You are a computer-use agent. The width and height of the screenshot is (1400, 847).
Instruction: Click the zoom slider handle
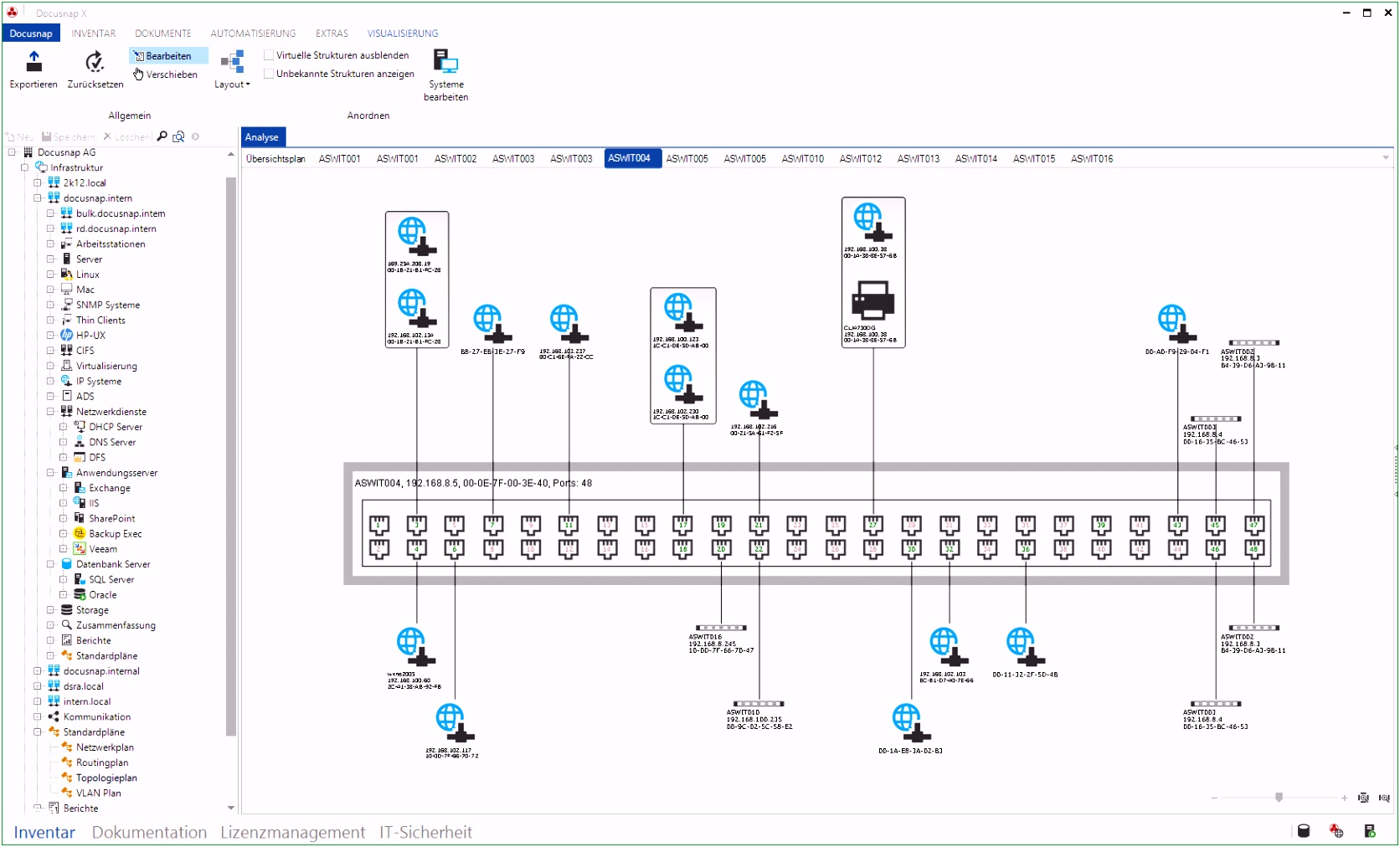1279,798
